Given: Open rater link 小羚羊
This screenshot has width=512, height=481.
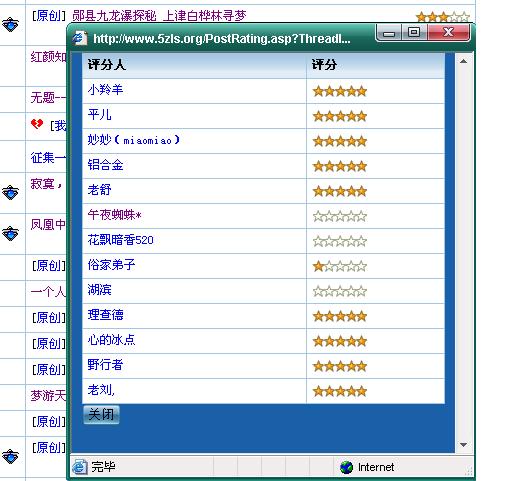Looking at the screenshot, I should click(x=105, y=90).
